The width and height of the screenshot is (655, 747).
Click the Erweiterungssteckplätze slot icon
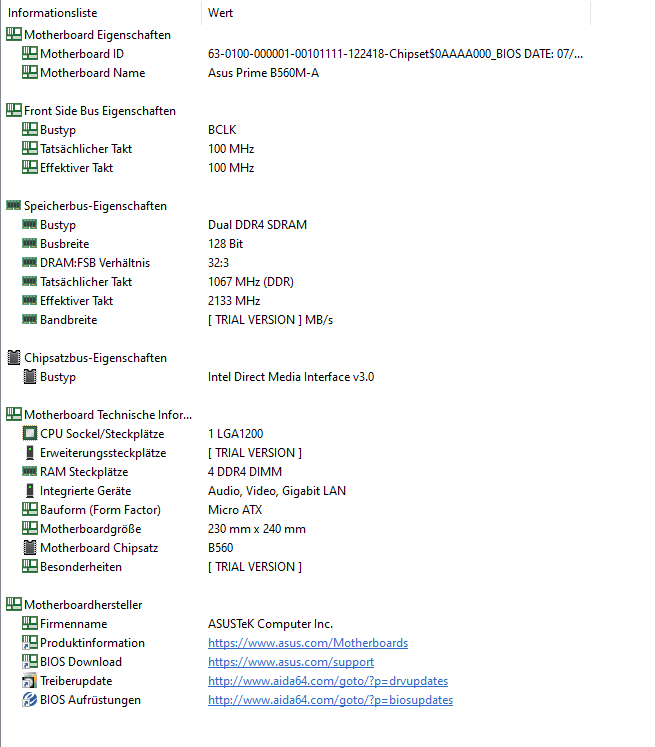pos(30,453)
